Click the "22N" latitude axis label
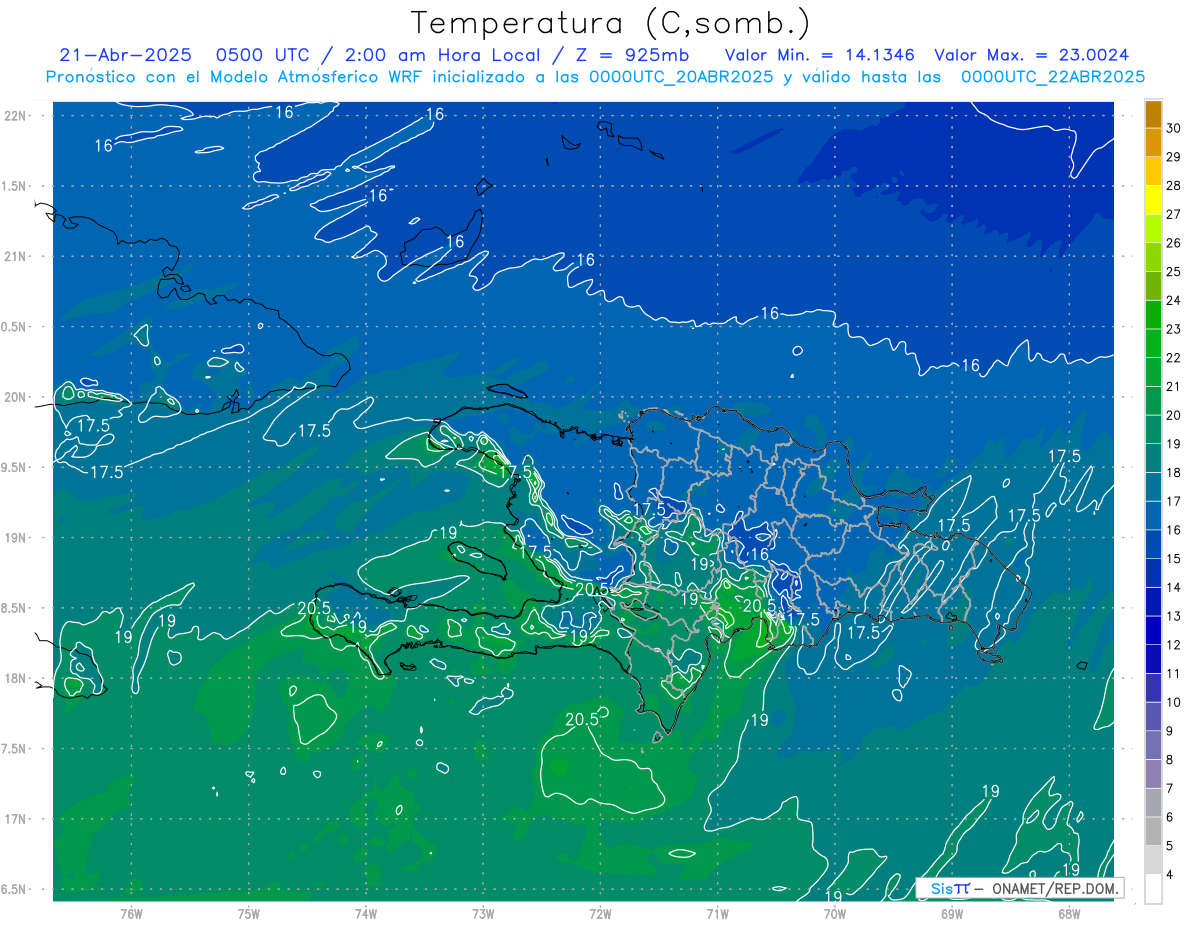Image resolution: width=1200 pixels, height=927 pixels. 17,116
